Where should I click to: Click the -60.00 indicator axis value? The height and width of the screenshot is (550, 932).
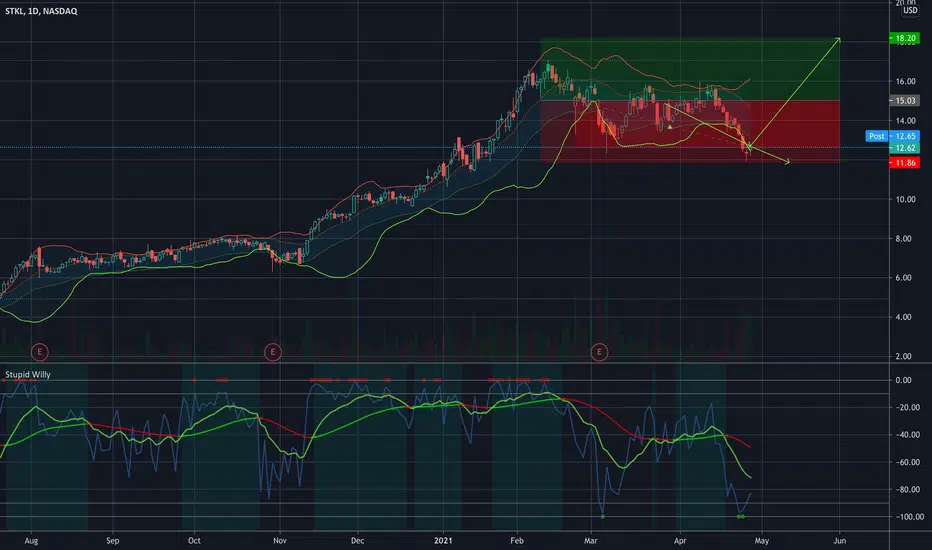(906, 462)
